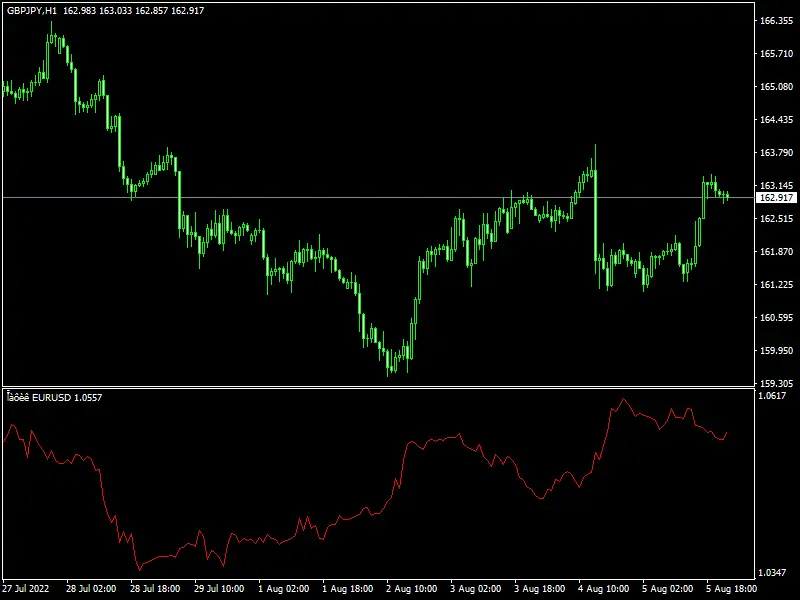Click the 29 Jul 10:00 time label
800x600 pixels.
click(219, 588)
